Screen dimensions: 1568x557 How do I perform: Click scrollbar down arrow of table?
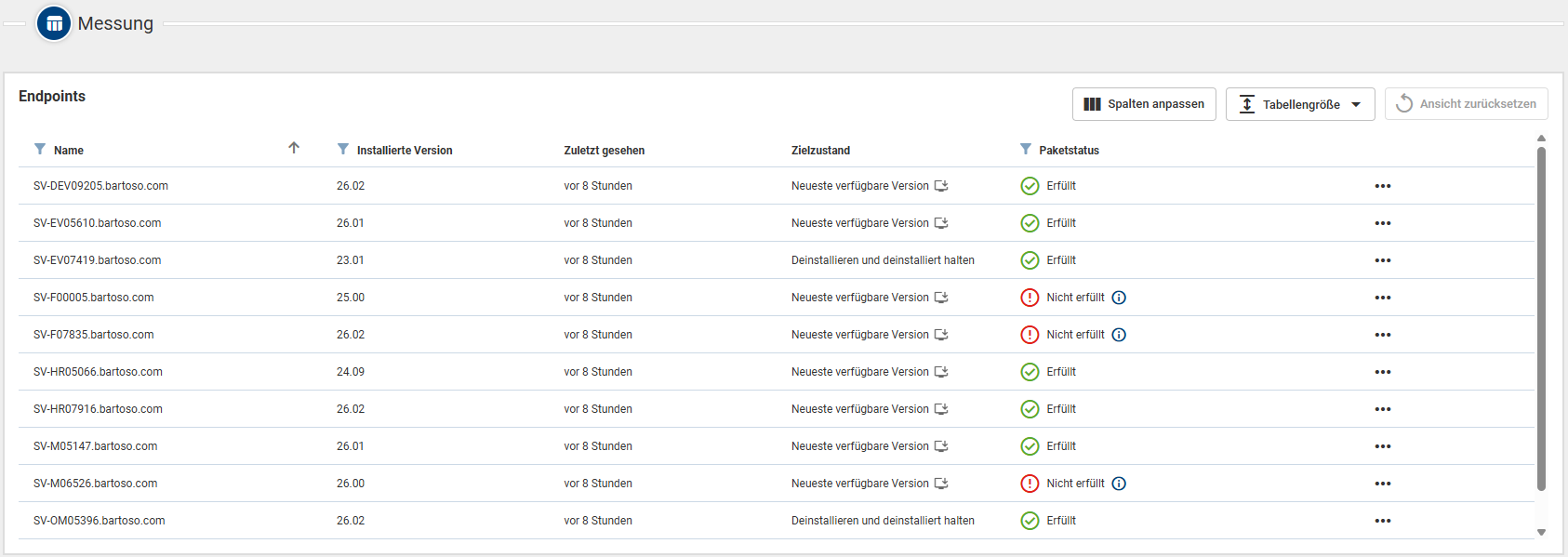coord(1541,533)
